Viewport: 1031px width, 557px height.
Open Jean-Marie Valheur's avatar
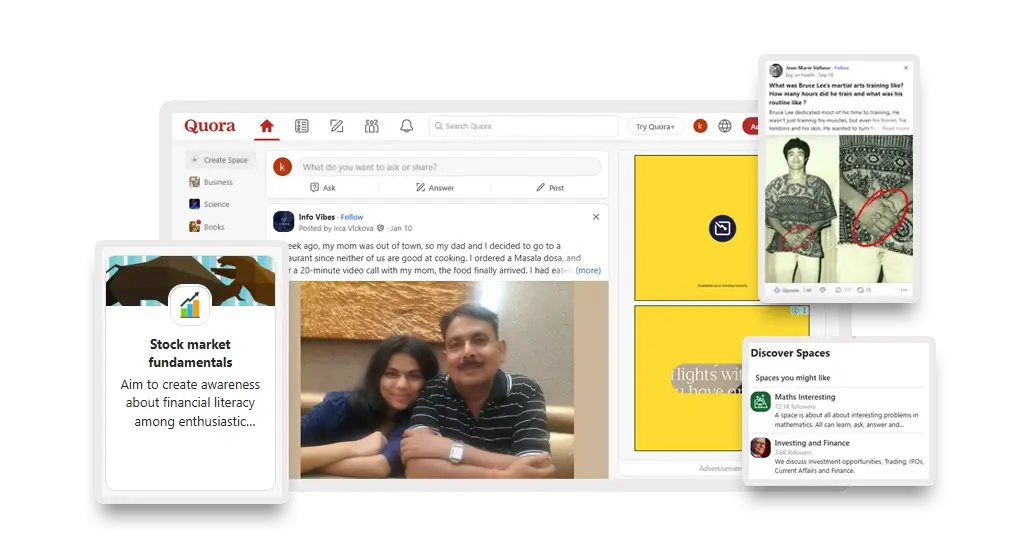(776, 70)
